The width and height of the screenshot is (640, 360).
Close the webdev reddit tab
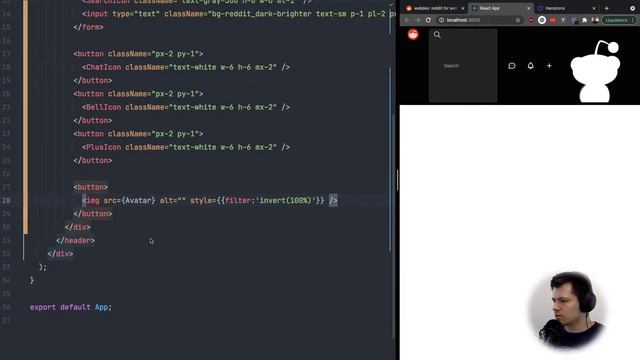463,8
